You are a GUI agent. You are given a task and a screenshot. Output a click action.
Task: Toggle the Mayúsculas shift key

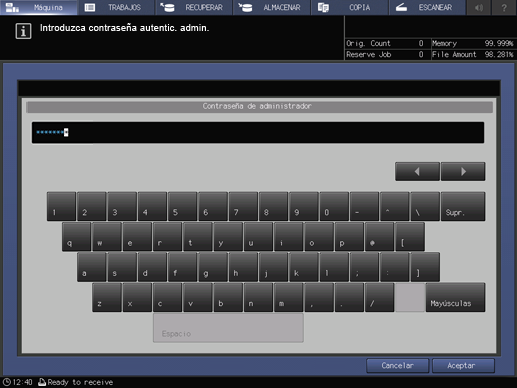455,297
